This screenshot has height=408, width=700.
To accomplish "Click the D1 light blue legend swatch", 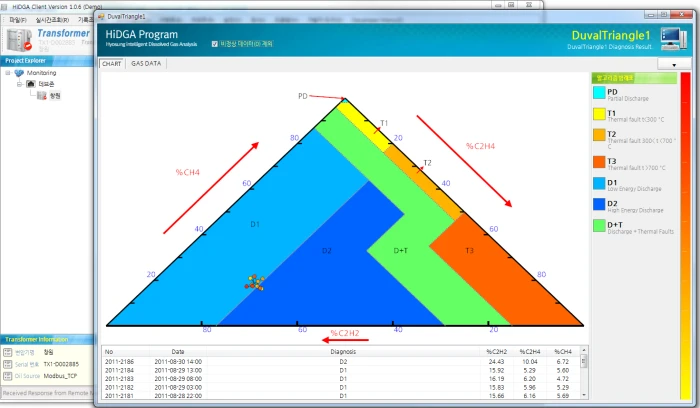I will [599, 183].
